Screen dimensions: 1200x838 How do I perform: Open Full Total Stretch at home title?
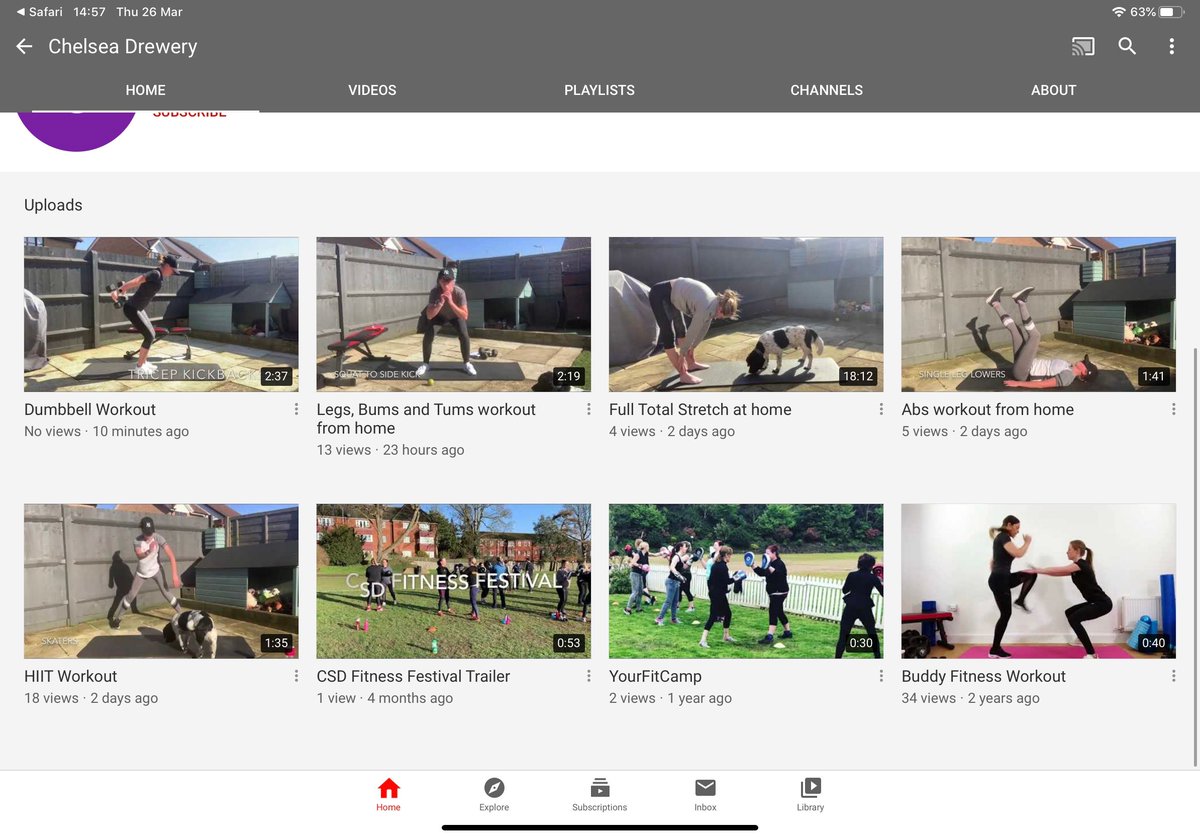pyautogui.click(x=700, y=409)
